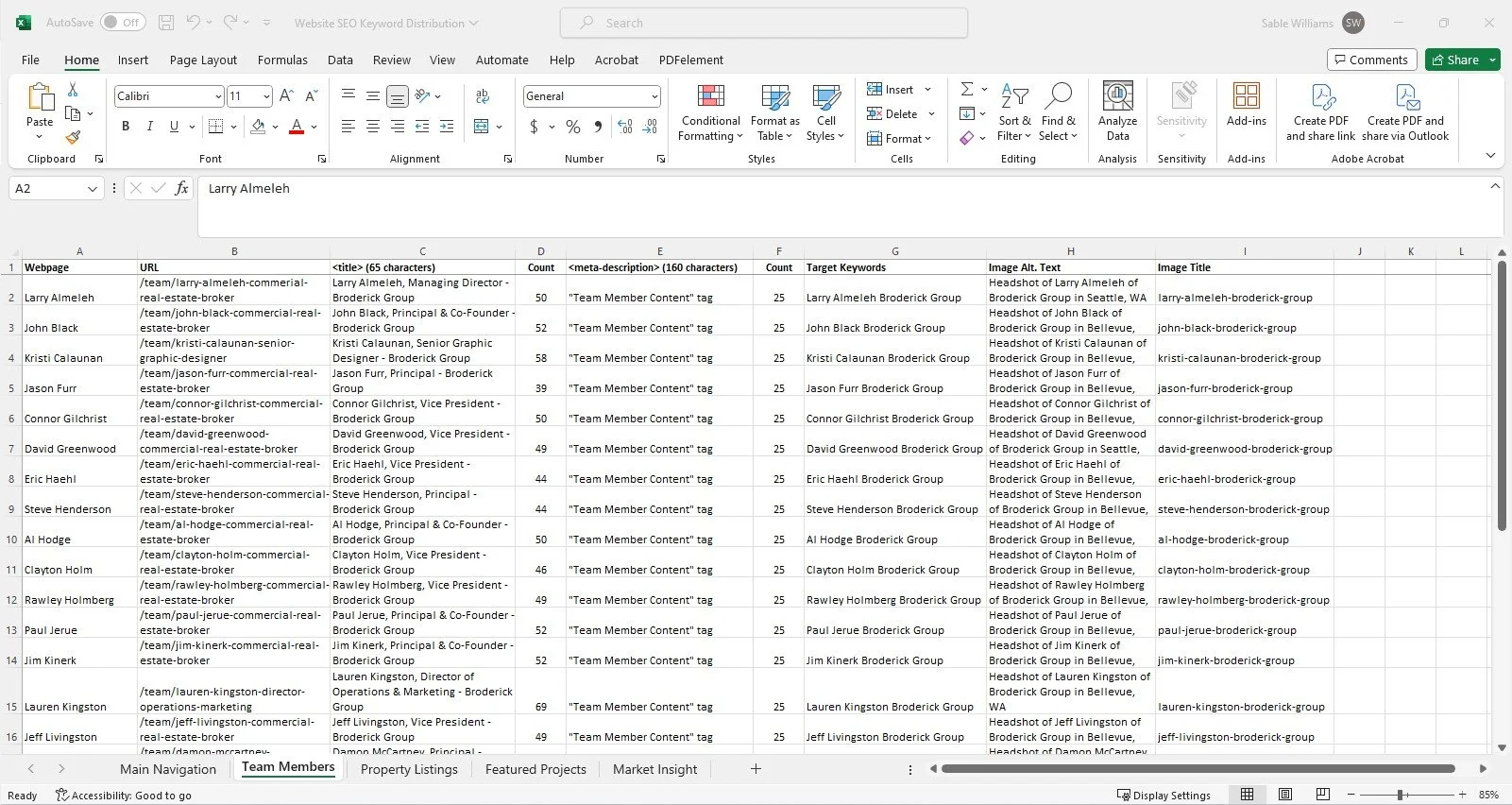Open Format as Table gallery
Viewport: 1512px width, 805px height.
[775, 112]
